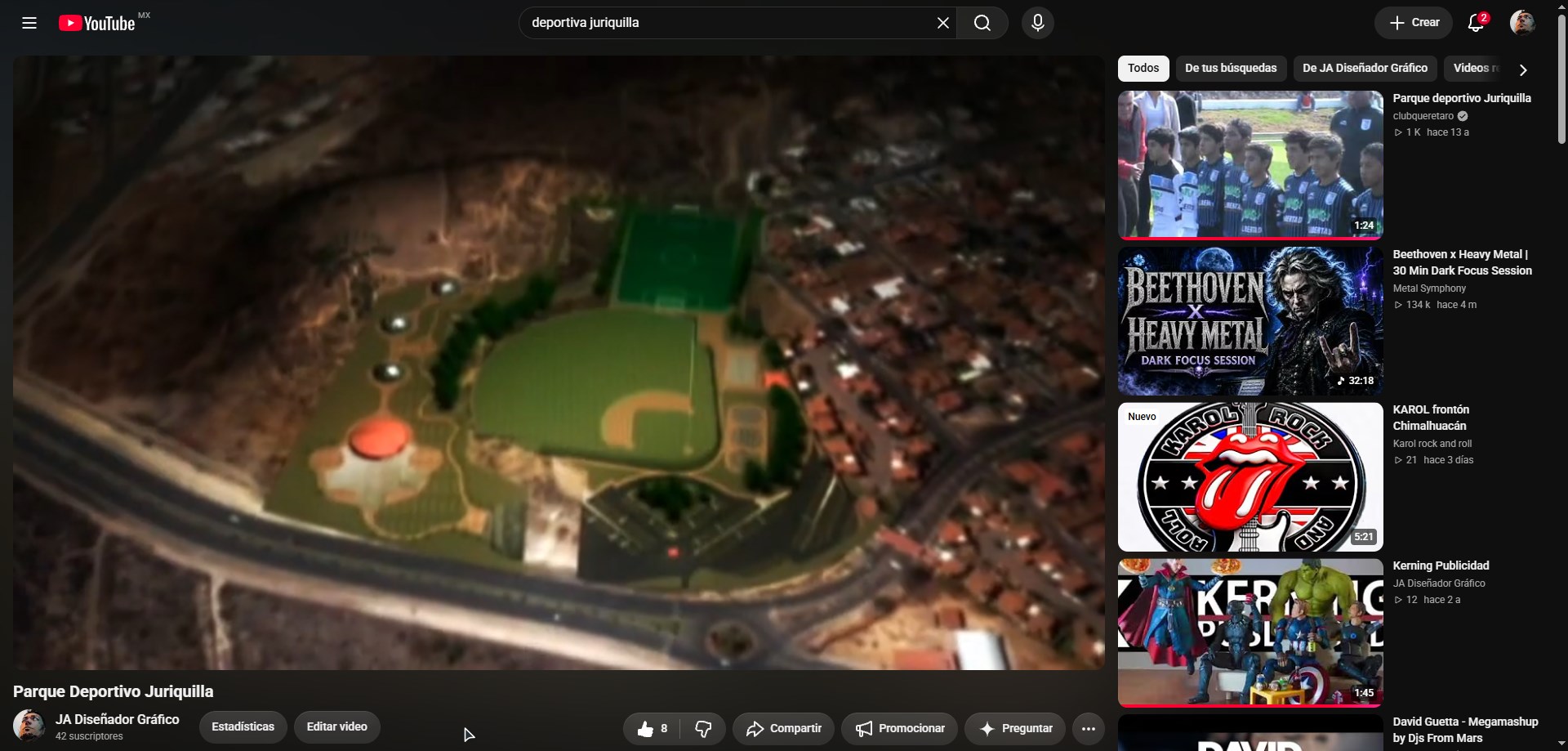Open Parque deportivo Juriquilla title link
This screenshot has height=751, width=1568.
[x=1462, y=98]
